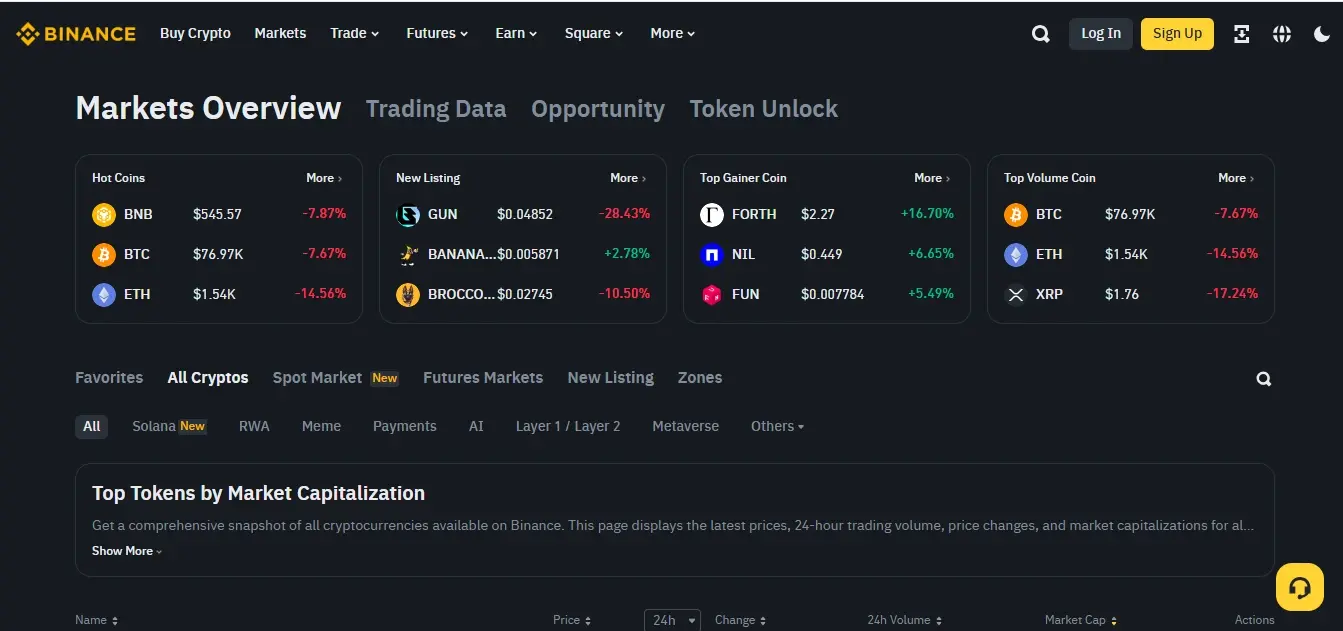Open the customer support headset chat button
Viewport: 1343px width, 631px height.
(1300, 587)
